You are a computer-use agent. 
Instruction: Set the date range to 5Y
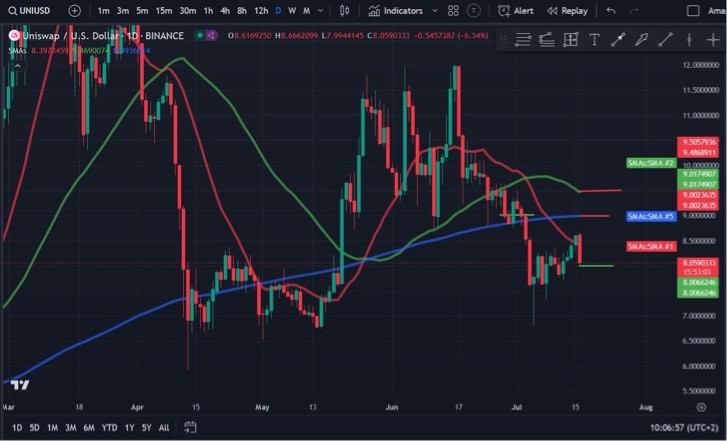[147, 428]
